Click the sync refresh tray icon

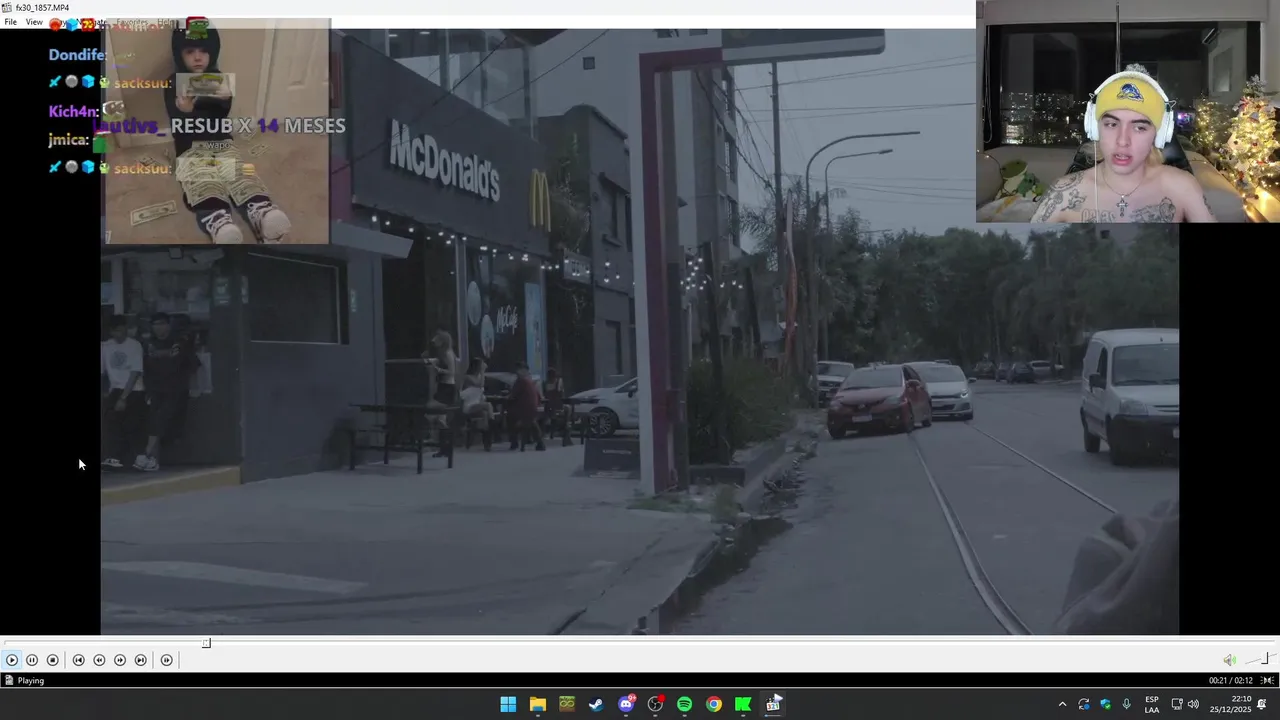click(x=1084, y=704)
